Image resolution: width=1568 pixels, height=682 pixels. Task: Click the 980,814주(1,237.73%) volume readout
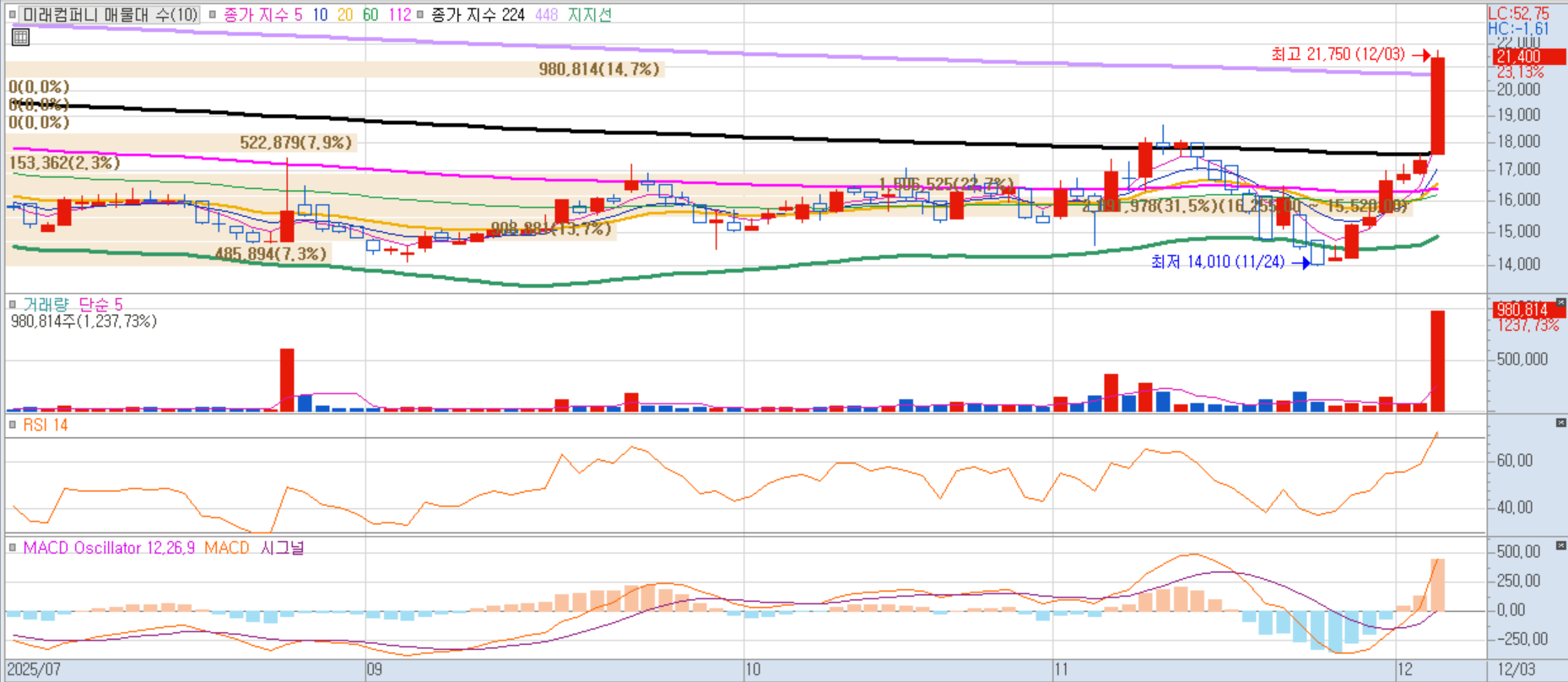tap(84, 321)
